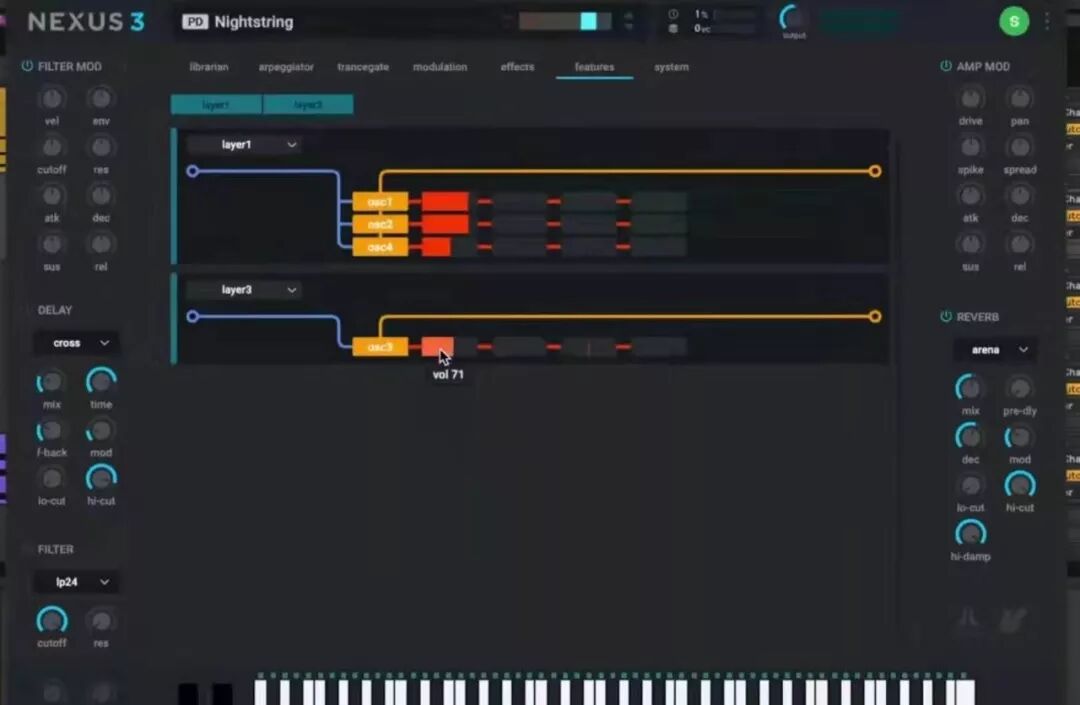The width and height of the screenshot is (1080, 705).
Task: Click the Filter Mod vel knob
Action: point(52,98)
